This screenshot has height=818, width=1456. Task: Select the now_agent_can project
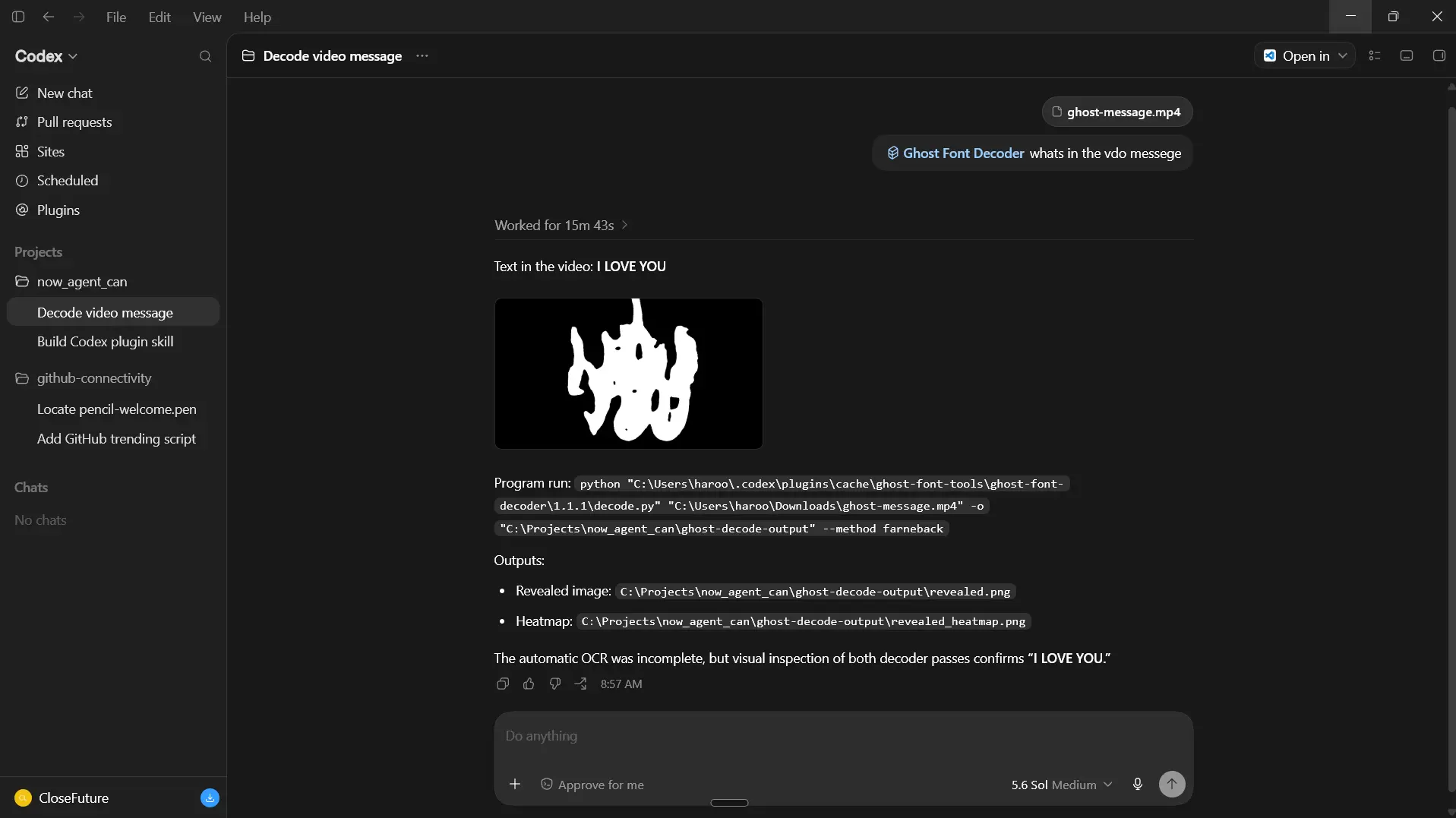point(113,281)
